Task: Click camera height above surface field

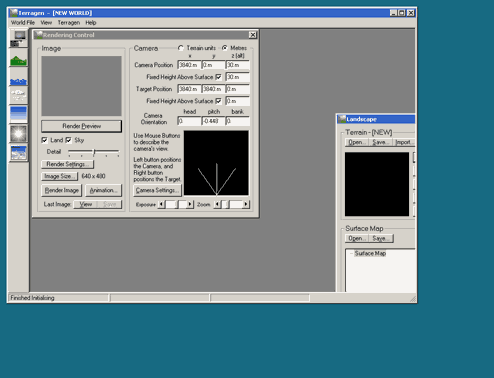Action: coord(237,77)
